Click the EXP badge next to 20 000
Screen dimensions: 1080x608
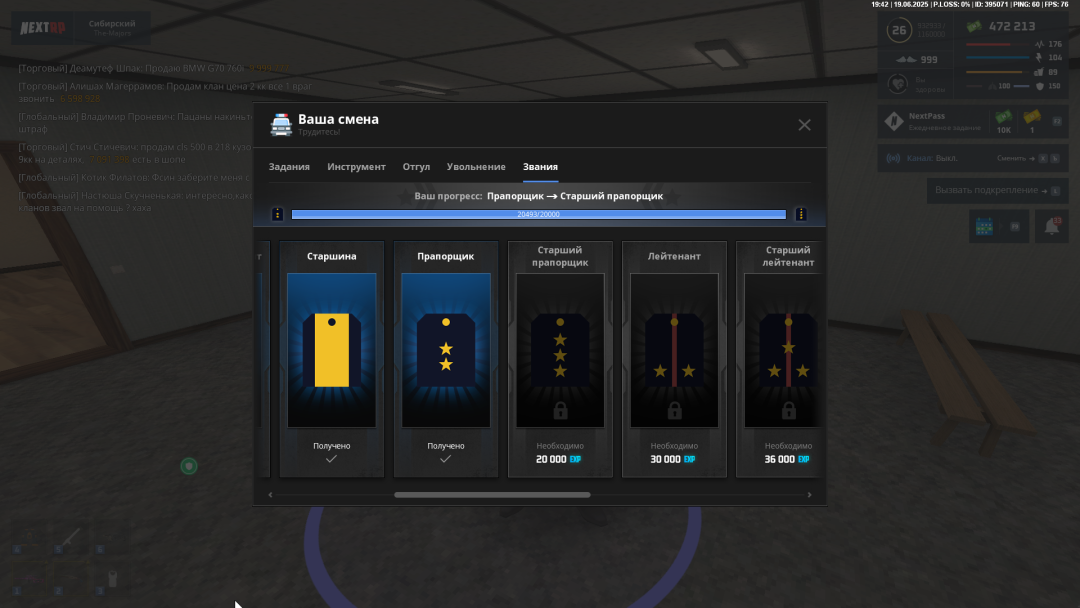[575, 459]
